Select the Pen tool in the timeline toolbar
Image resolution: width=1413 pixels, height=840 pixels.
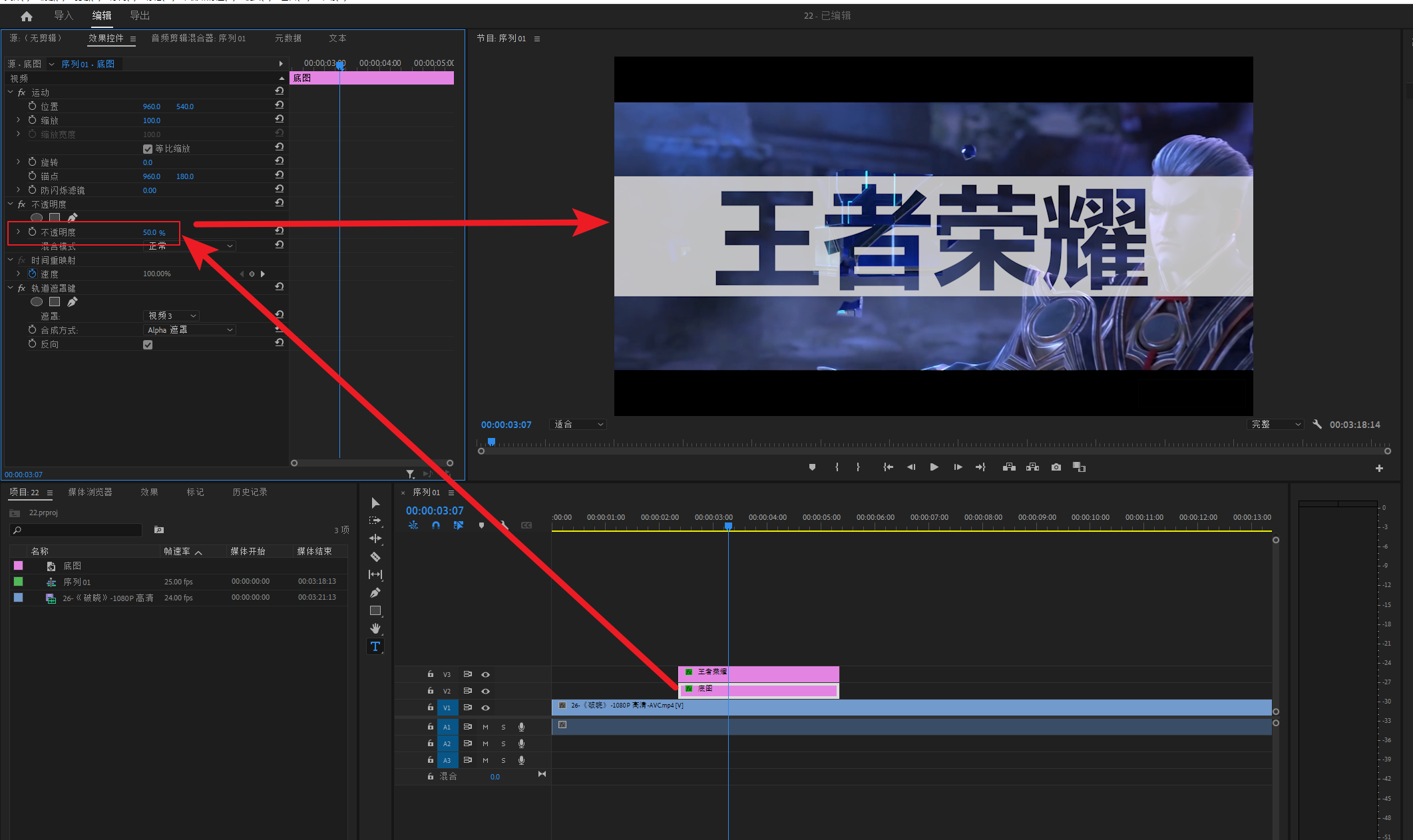pos(375,592)
